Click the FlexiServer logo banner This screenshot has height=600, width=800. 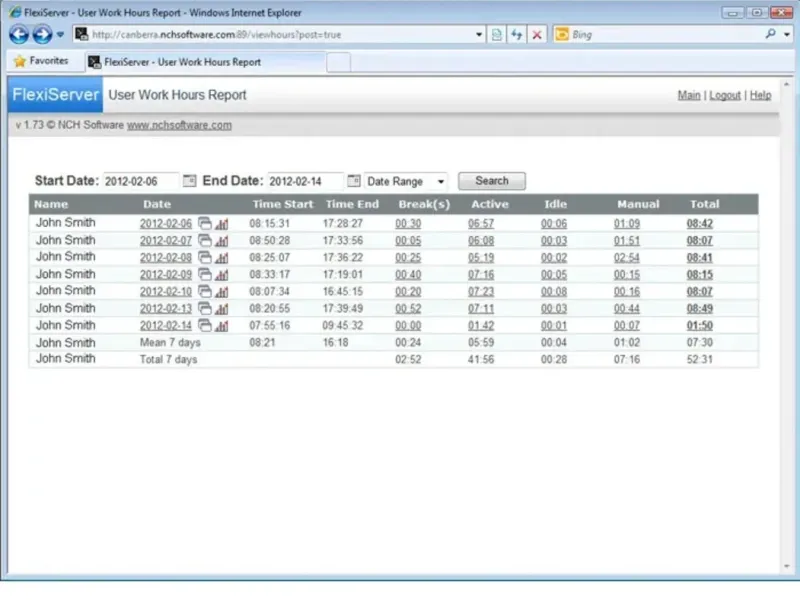(x=55, y=94)
